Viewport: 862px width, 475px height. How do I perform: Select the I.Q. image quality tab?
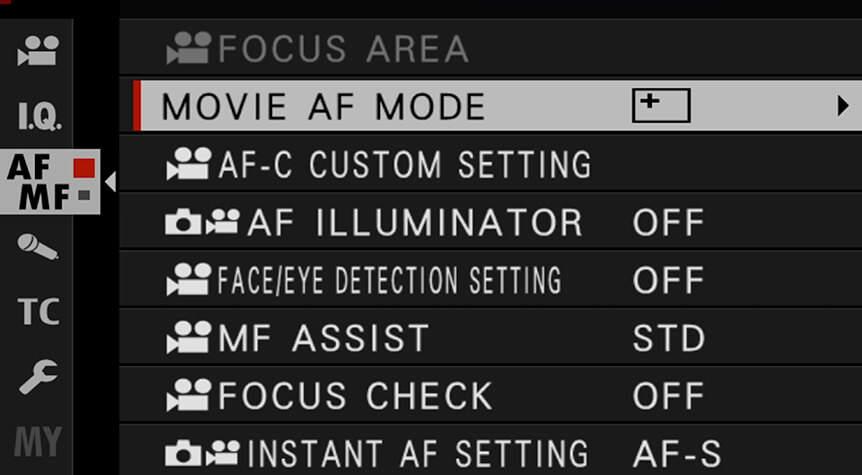39,116
